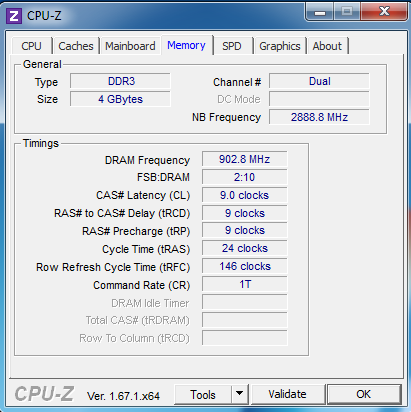Minimize the CPU-Z window

click(x=320, y=13)
